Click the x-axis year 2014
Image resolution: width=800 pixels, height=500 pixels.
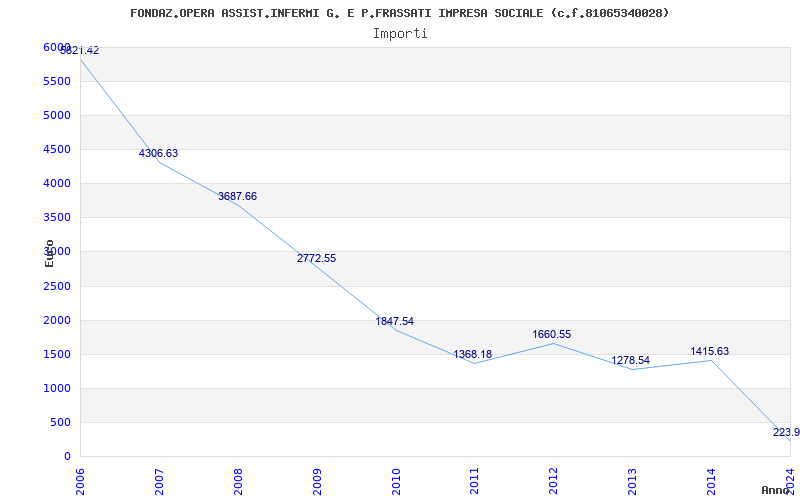point(711,481)
